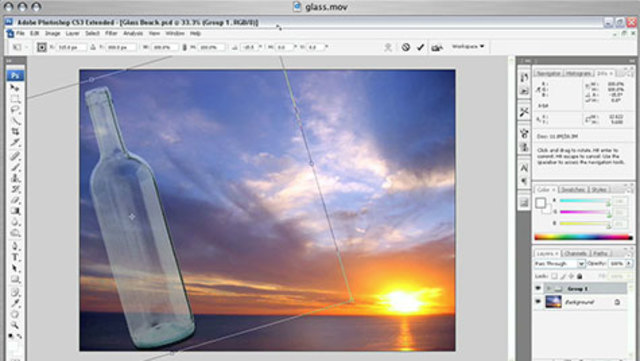
Task: Select the Slice tool
Action: 15,143
